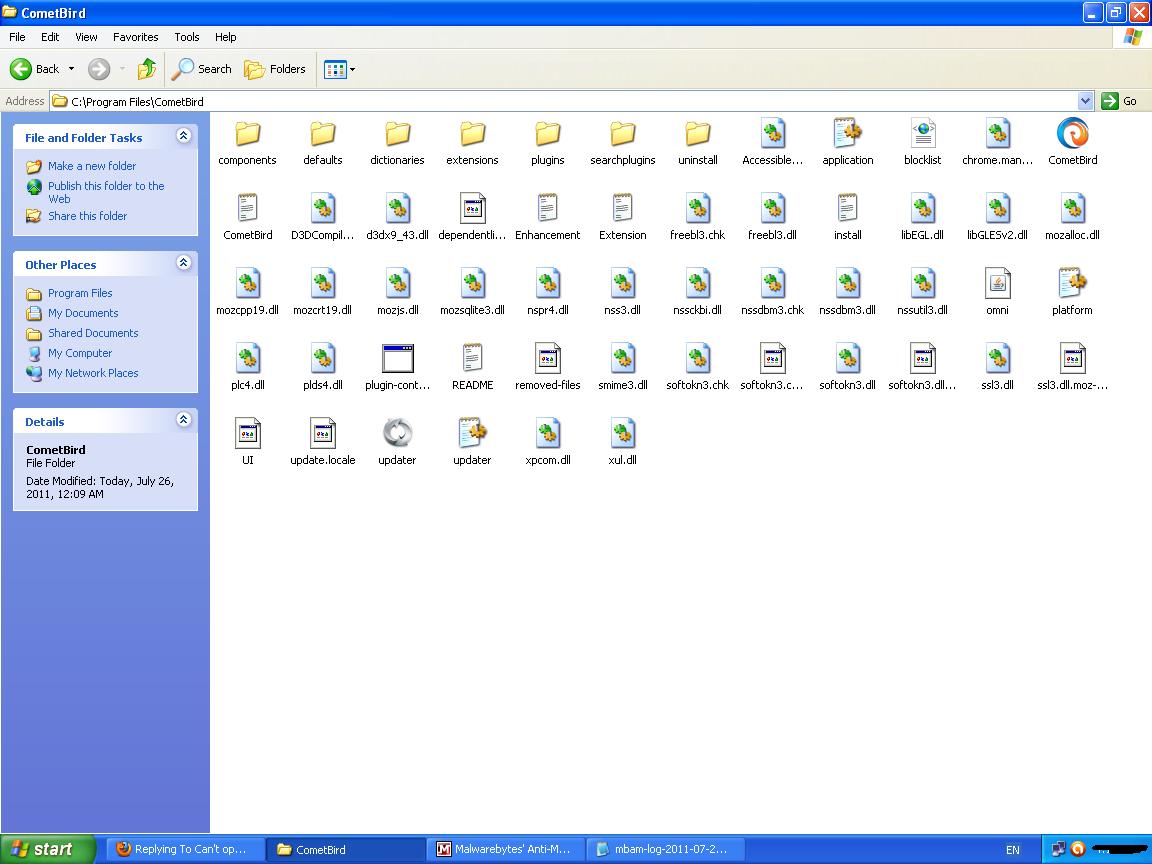
Task: Open Shared Documents link
Action: pos(93,333)
